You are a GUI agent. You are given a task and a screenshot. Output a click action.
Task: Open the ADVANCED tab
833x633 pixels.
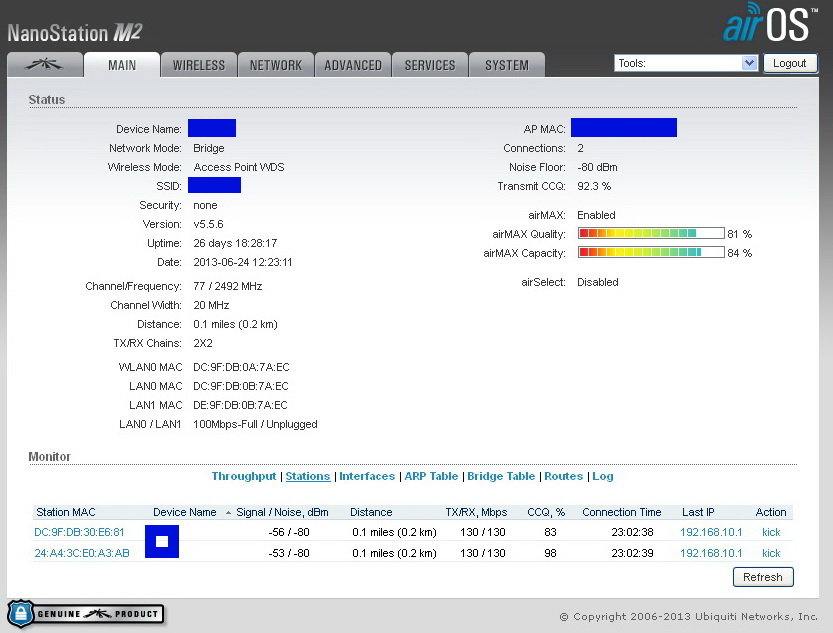tap(352, 65)
